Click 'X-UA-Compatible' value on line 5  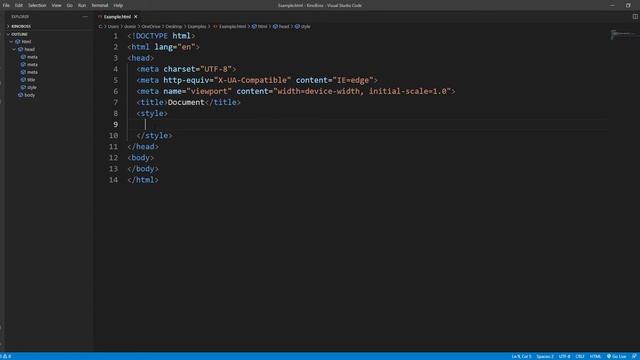pos(252,80)
